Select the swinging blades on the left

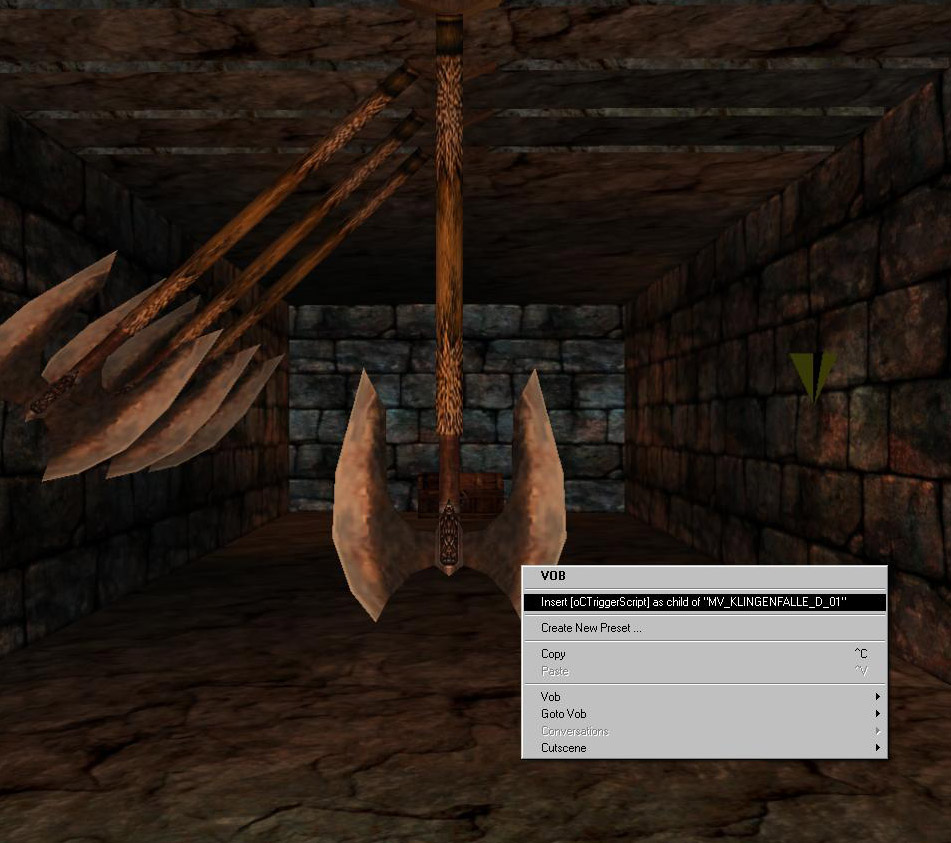[130, 380]
